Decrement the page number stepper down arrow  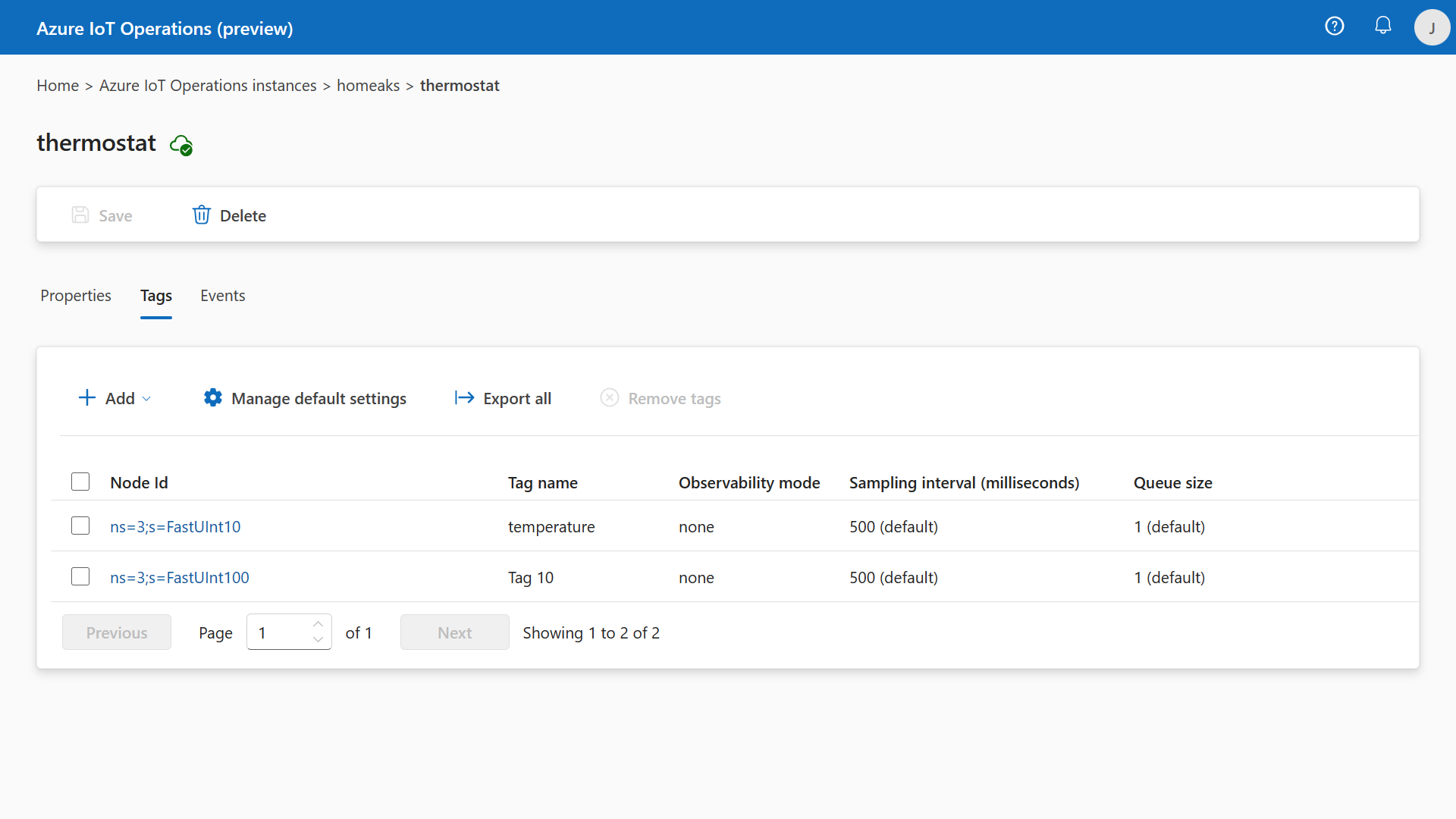[318, 640]
